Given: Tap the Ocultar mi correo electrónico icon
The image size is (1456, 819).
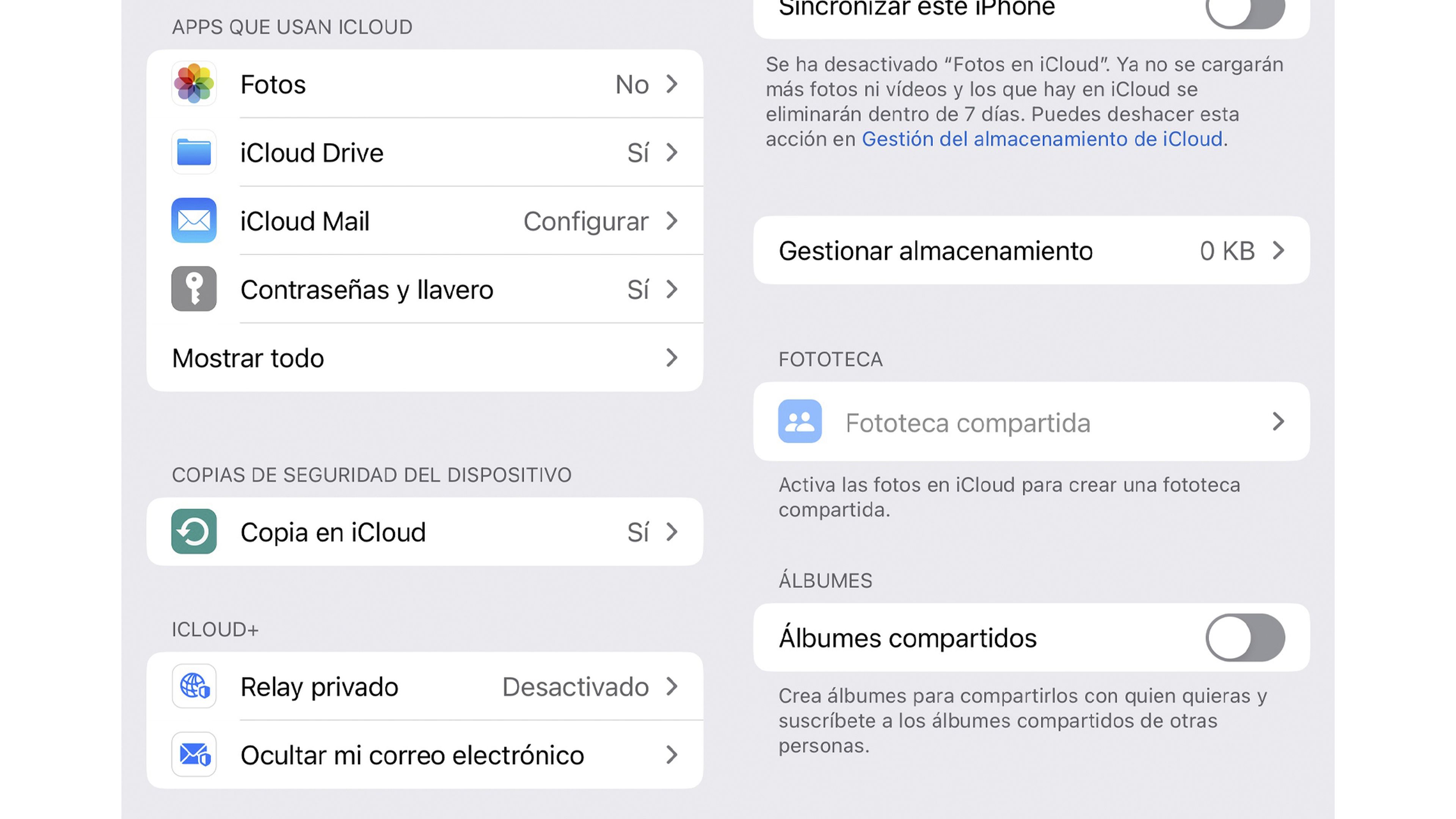Looking at the screenshot, I should [x=194, y=755].
